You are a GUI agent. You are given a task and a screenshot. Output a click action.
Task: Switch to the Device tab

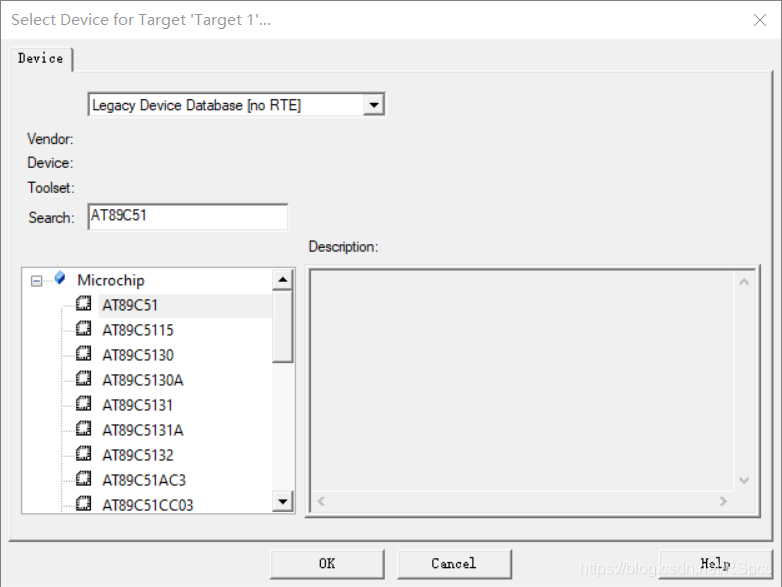(x=41, y=58)
